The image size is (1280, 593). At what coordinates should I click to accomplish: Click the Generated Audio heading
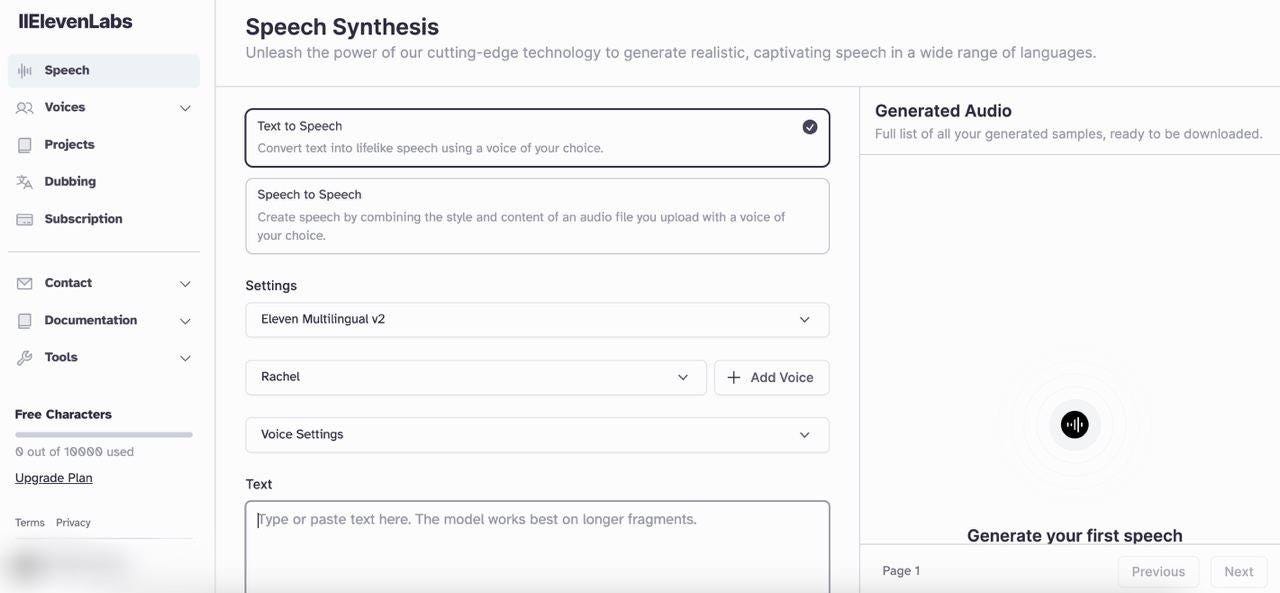tap(943, 111)
